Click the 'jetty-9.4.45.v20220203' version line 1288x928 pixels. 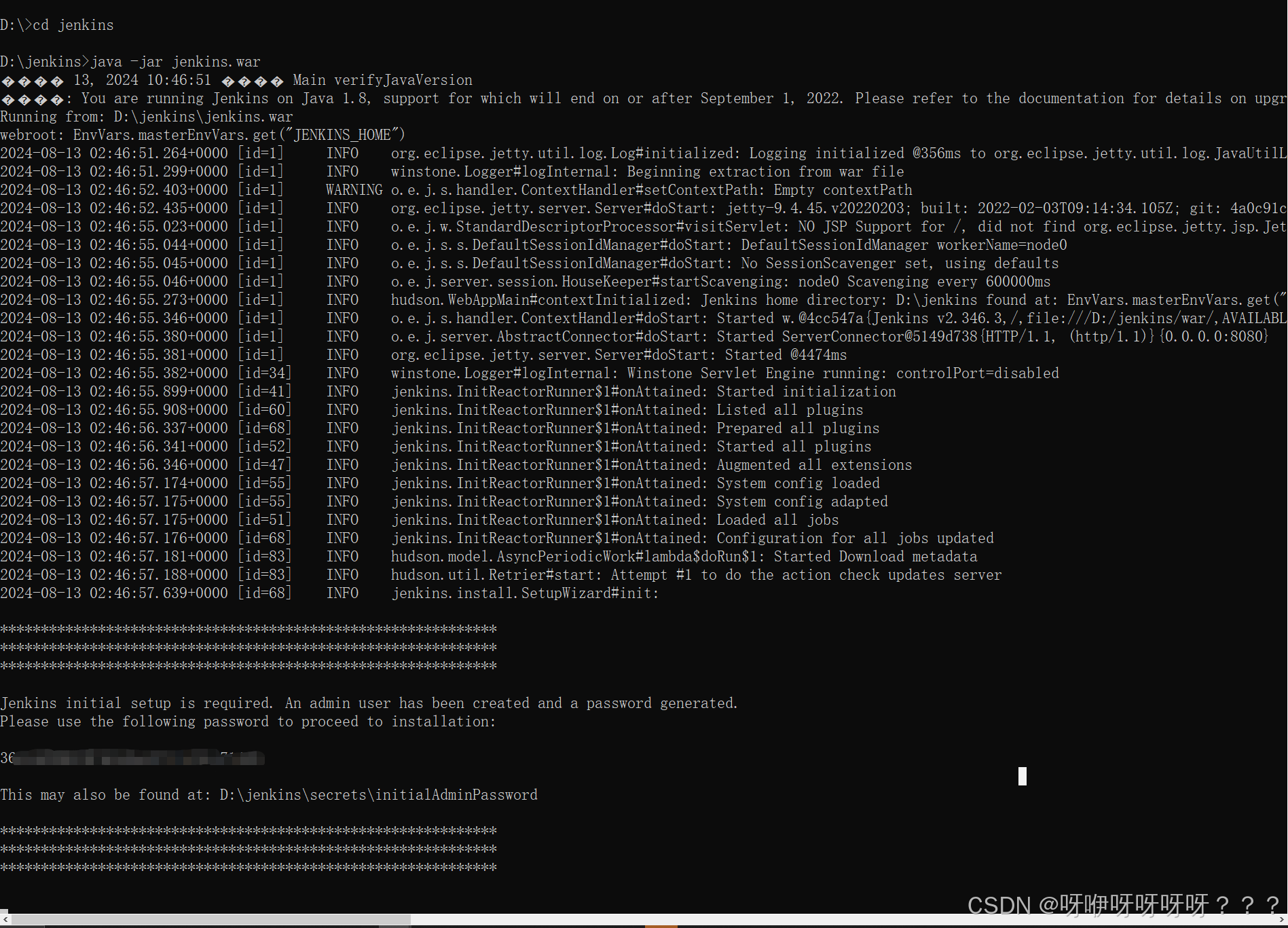pos(644,208)
